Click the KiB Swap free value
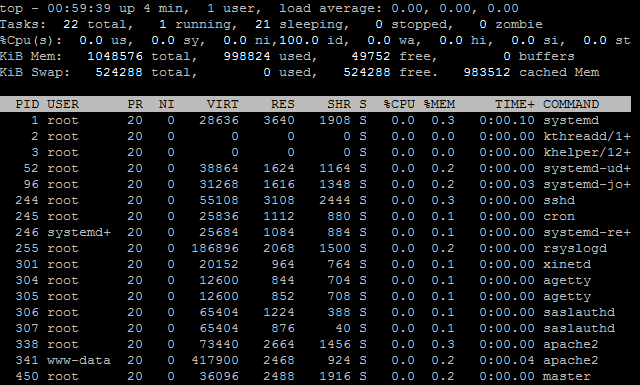The height and width of the screenshot is (386, 640). click(367, 73)
